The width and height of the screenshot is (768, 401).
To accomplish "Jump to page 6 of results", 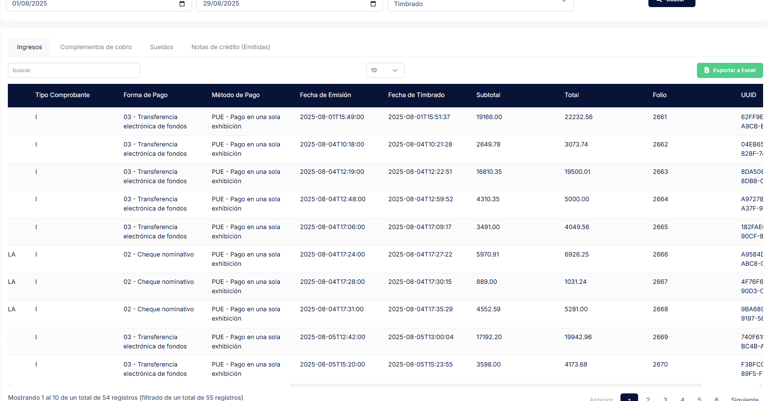I will coord(717,399).
